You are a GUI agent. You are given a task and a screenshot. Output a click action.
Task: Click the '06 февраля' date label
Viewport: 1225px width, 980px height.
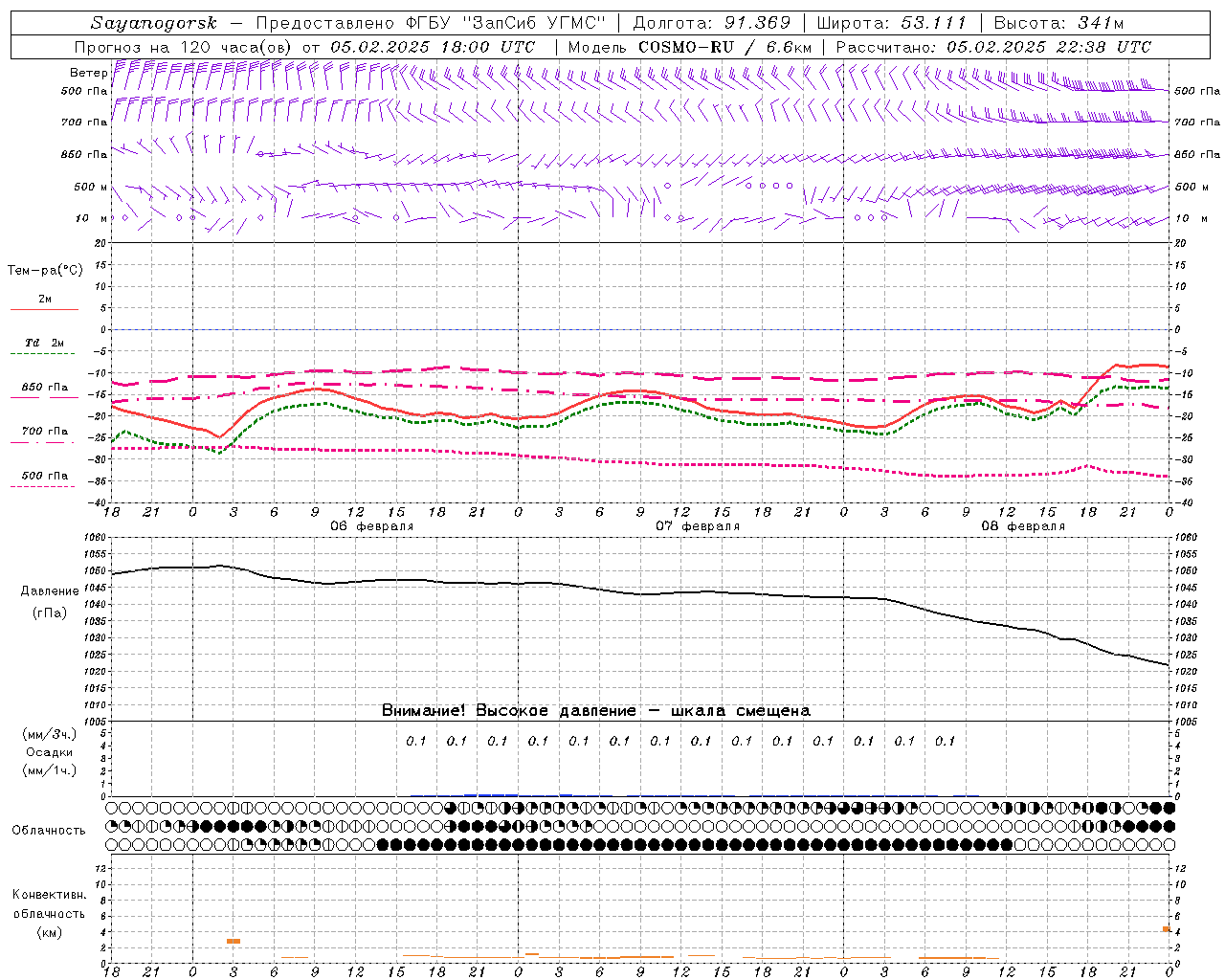pos(371,526)
